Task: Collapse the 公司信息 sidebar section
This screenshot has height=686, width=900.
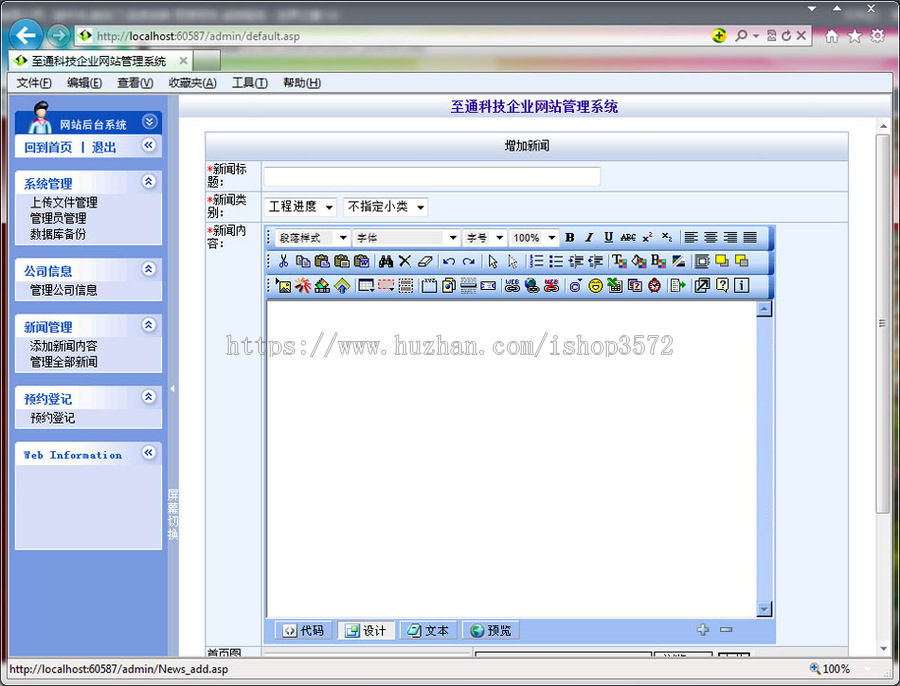Action: [x=149, y=269]
